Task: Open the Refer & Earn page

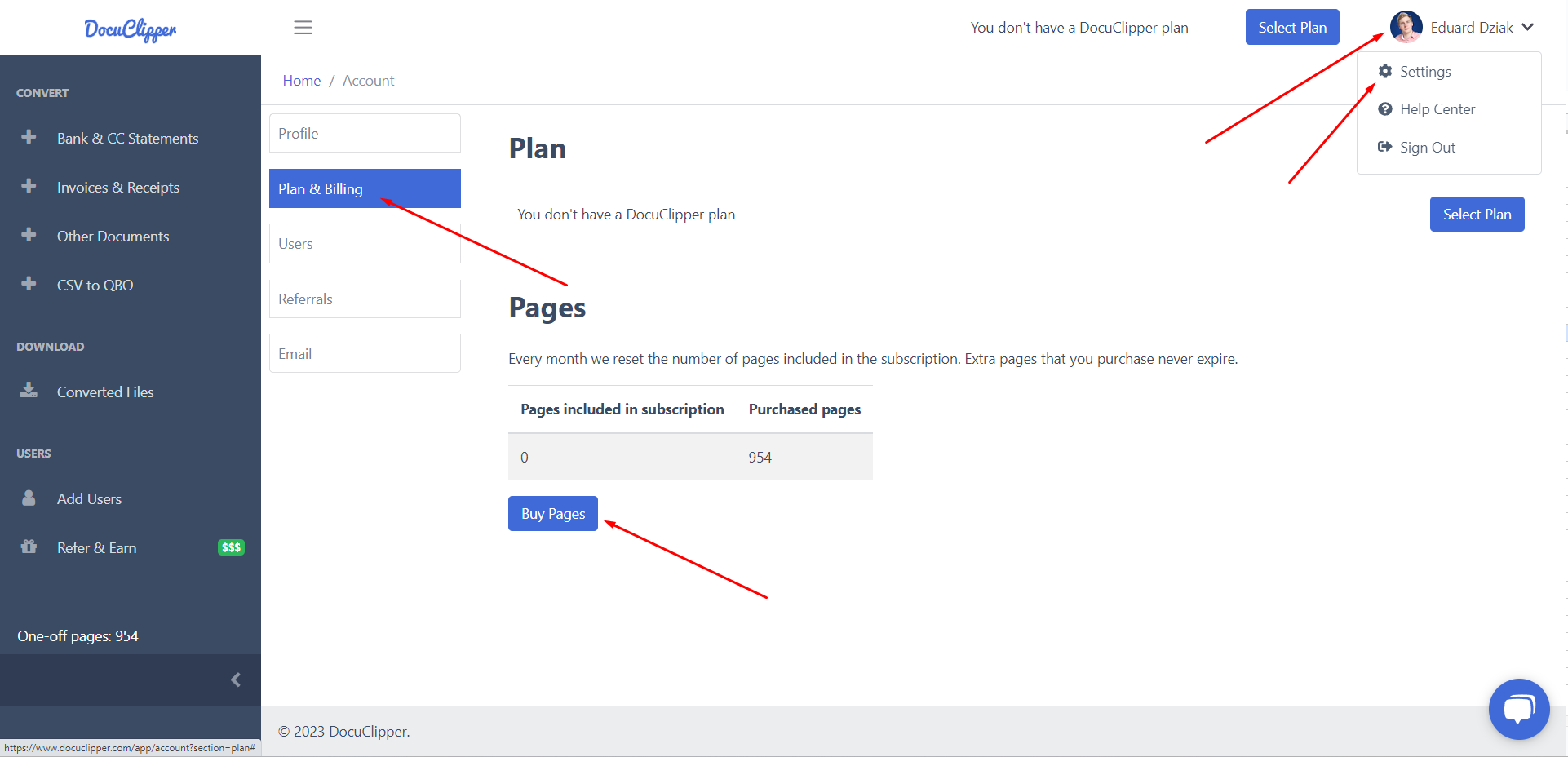Action: [x=95, y=547]
